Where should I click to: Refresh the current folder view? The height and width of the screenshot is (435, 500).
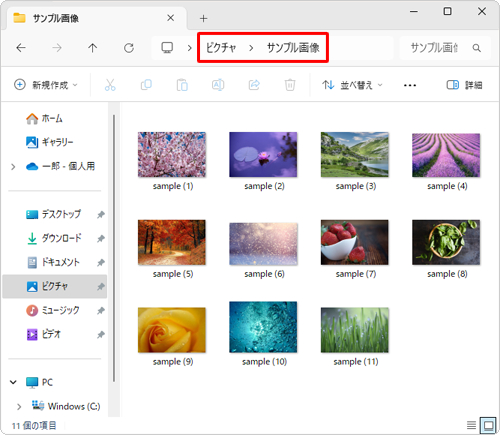pyautogui.click(x=129, y=48)
